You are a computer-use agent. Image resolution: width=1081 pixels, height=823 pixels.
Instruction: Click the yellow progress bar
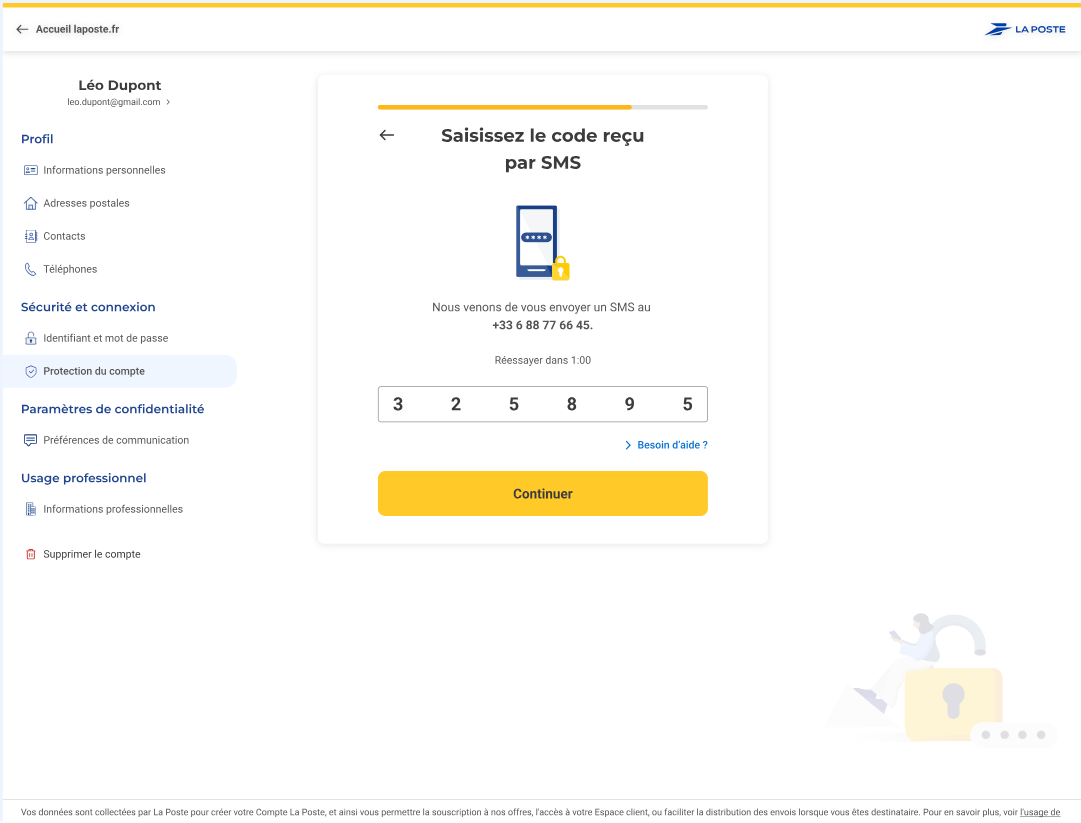(x=504, y=107)
